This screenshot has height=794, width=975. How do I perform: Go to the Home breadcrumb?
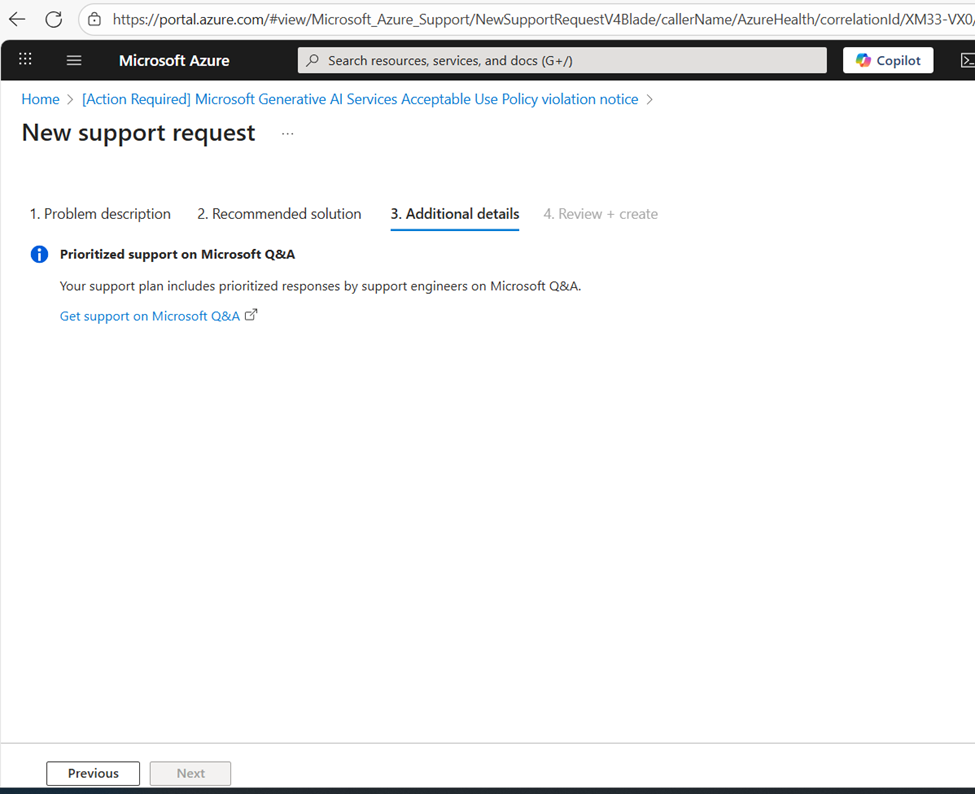coord(40,99)
